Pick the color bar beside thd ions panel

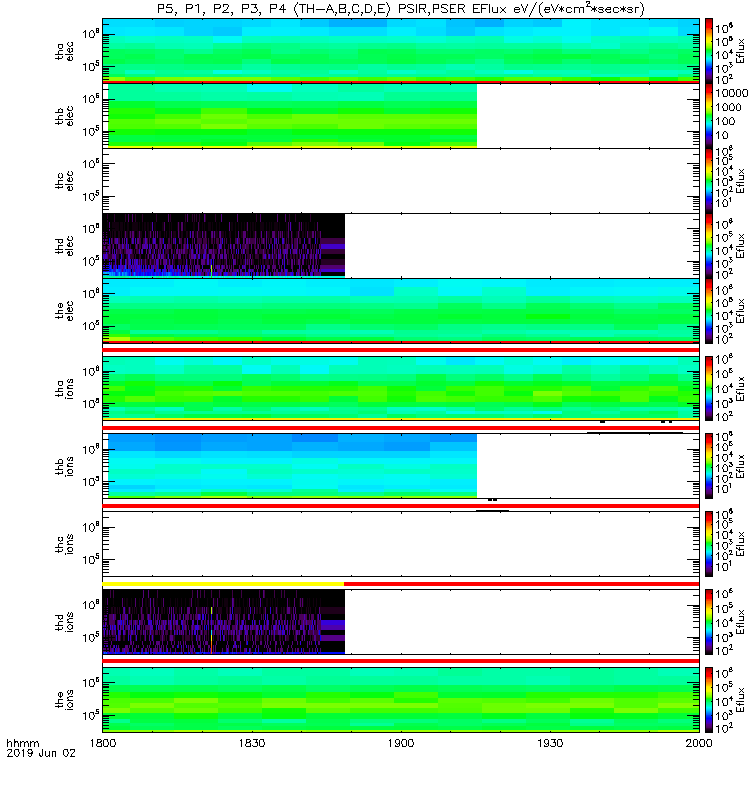click(709, 622)
